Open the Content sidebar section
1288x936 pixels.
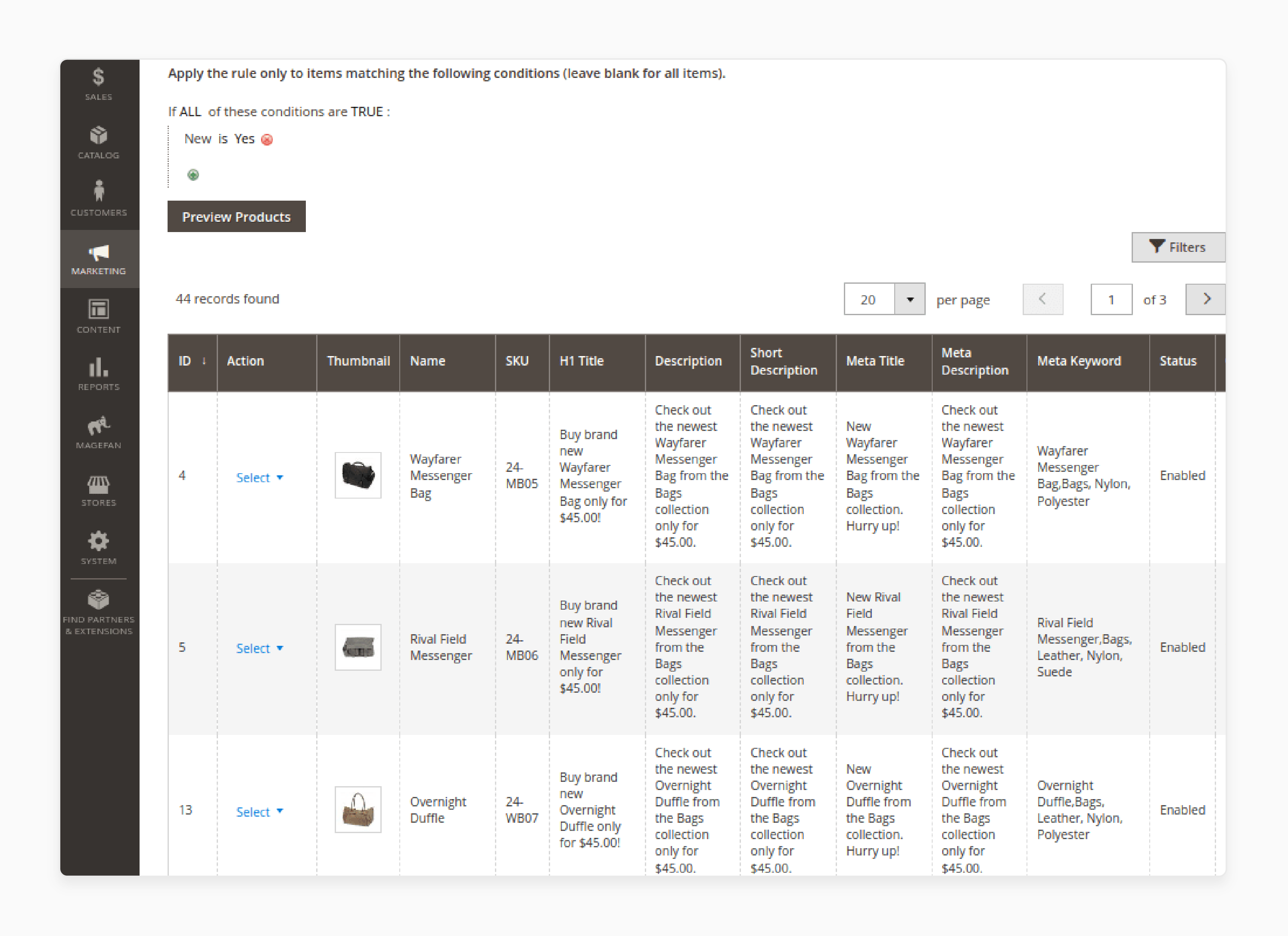[99, 316]
